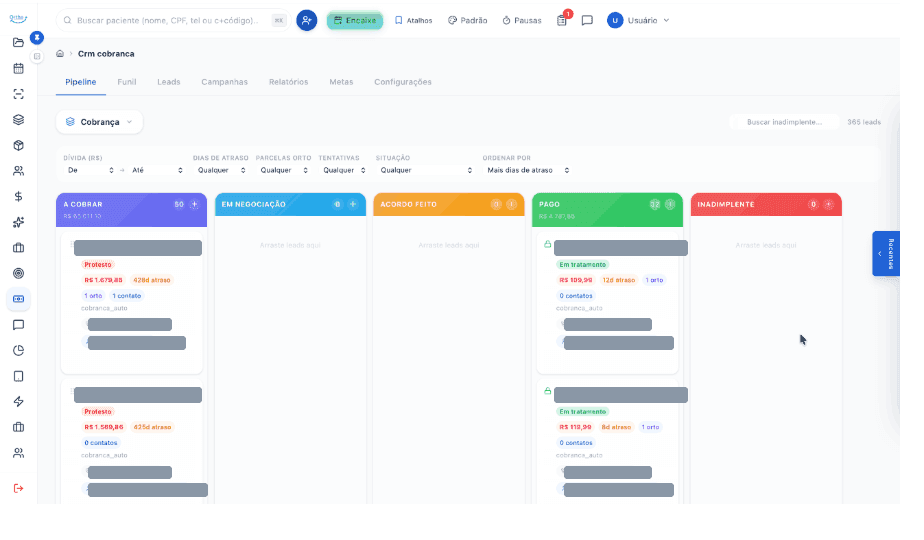Open the Dívida 'Até' maximum selector

pyautogui.click(x=157, y=170)
